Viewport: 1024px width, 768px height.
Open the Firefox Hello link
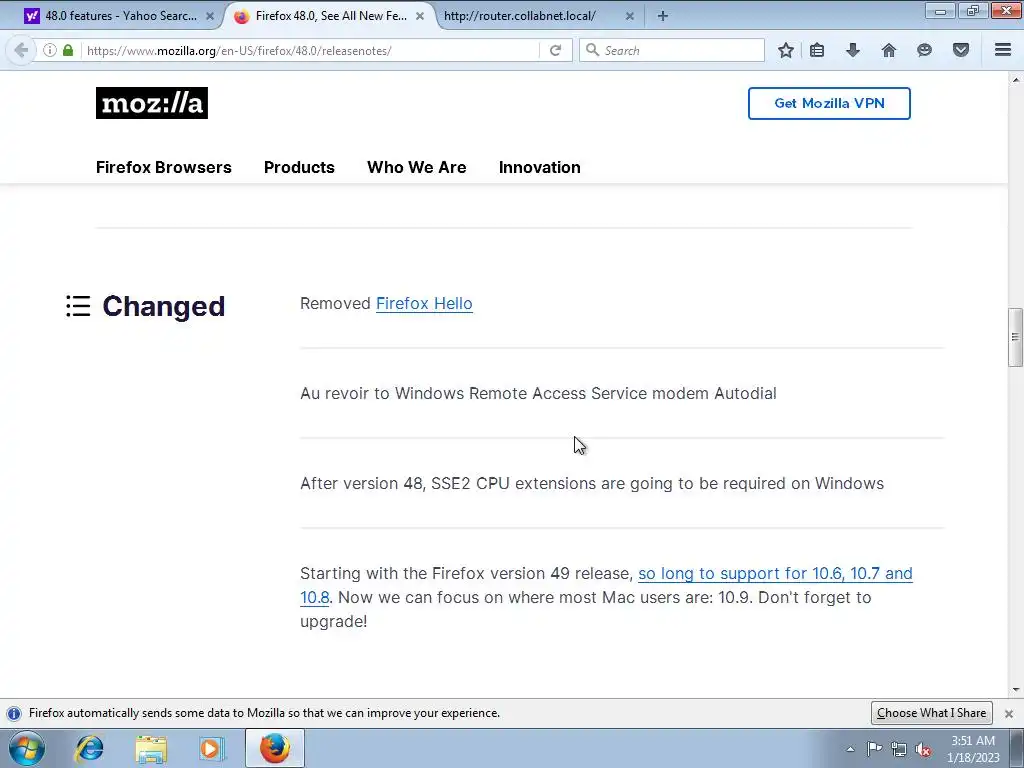click(424, 304)
